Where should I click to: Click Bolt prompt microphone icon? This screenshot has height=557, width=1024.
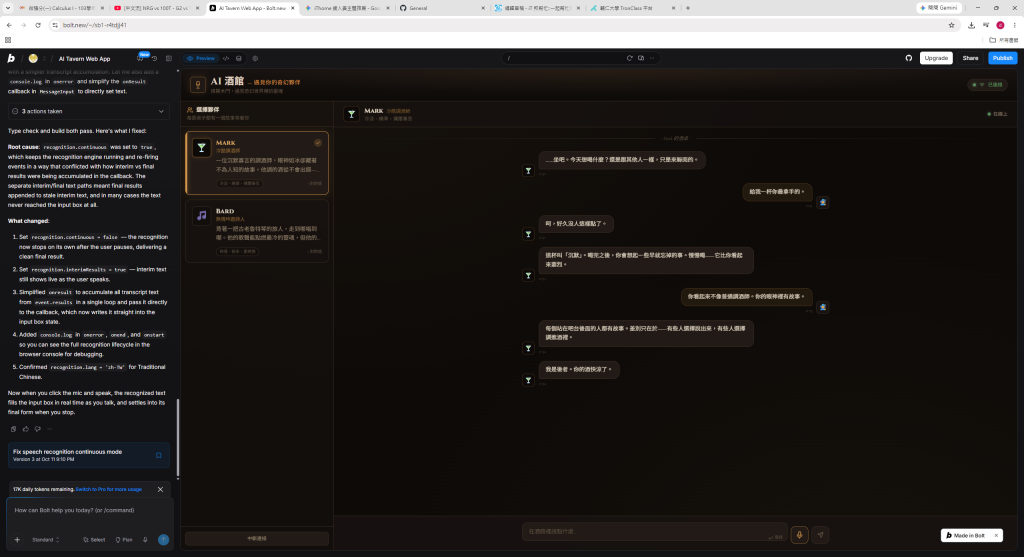[145, 540]
